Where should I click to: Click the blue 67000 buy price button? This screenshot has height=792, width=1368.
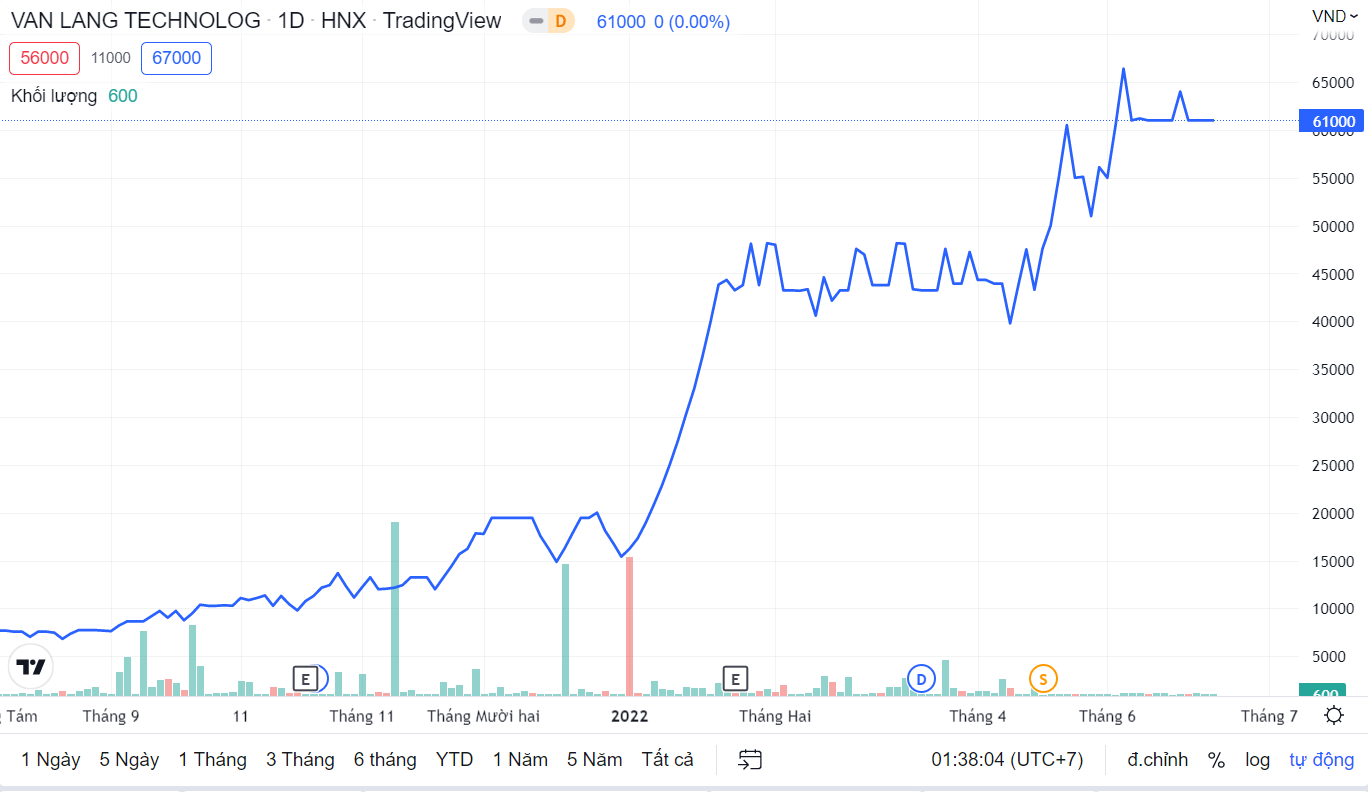(176, 58)
